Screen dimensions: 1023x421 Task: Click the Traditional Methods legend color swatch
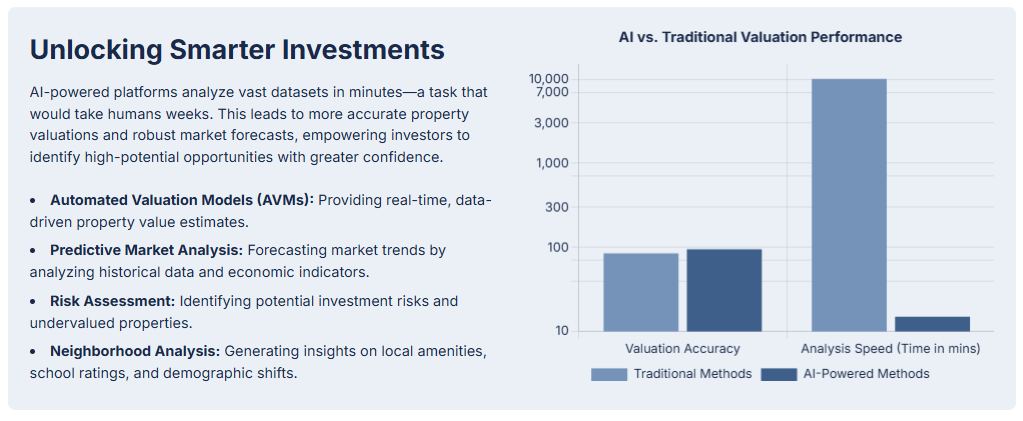[x=609, y=374]
